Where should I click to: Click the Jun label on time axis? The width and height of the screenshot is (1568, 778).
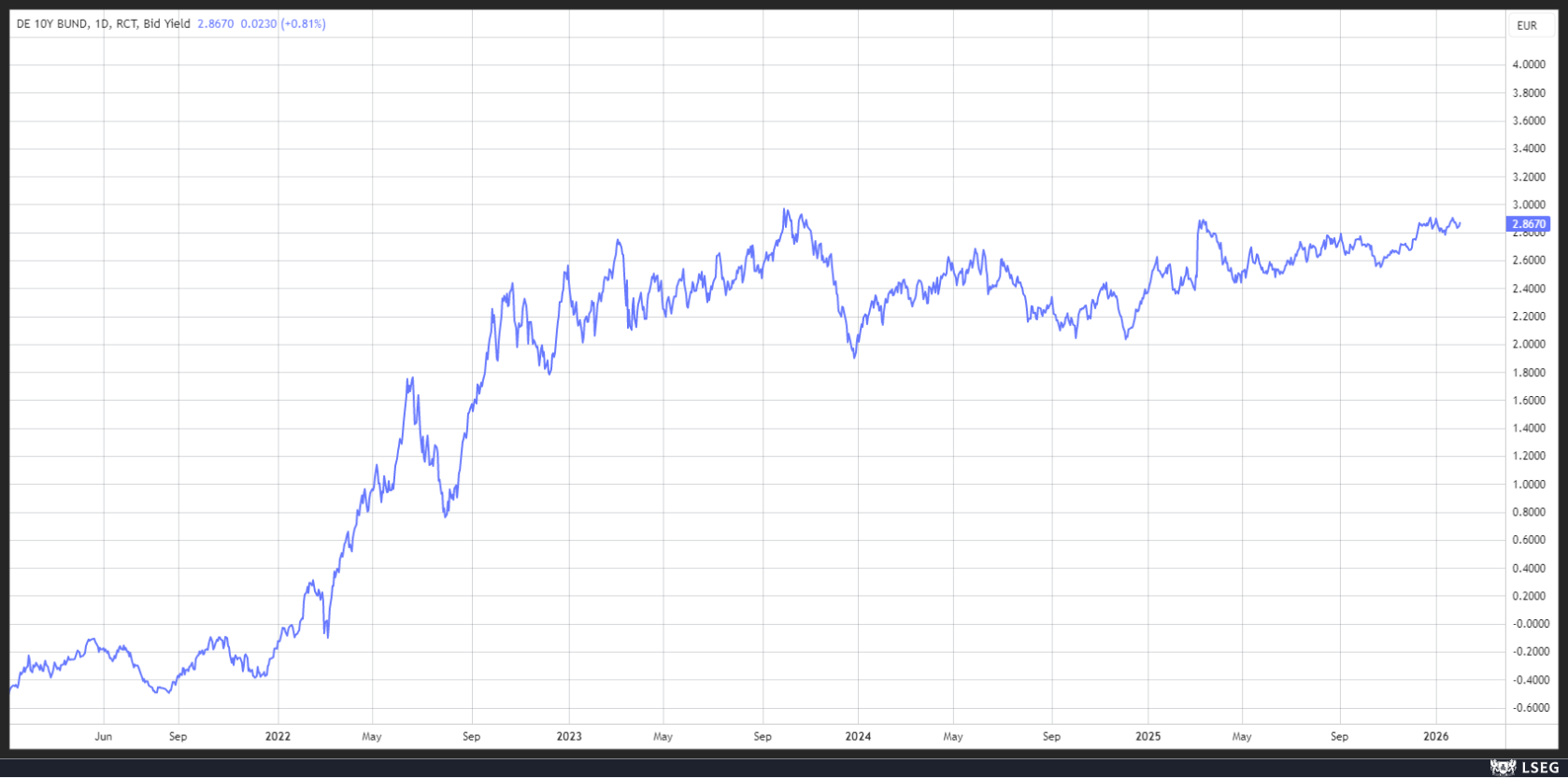point(104,737)
